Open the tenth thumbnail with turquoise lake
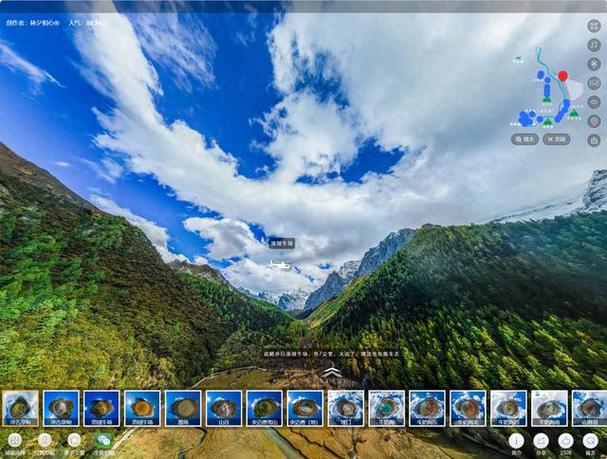Viewport: 607px width, 459px height. (x=386, y=408)
